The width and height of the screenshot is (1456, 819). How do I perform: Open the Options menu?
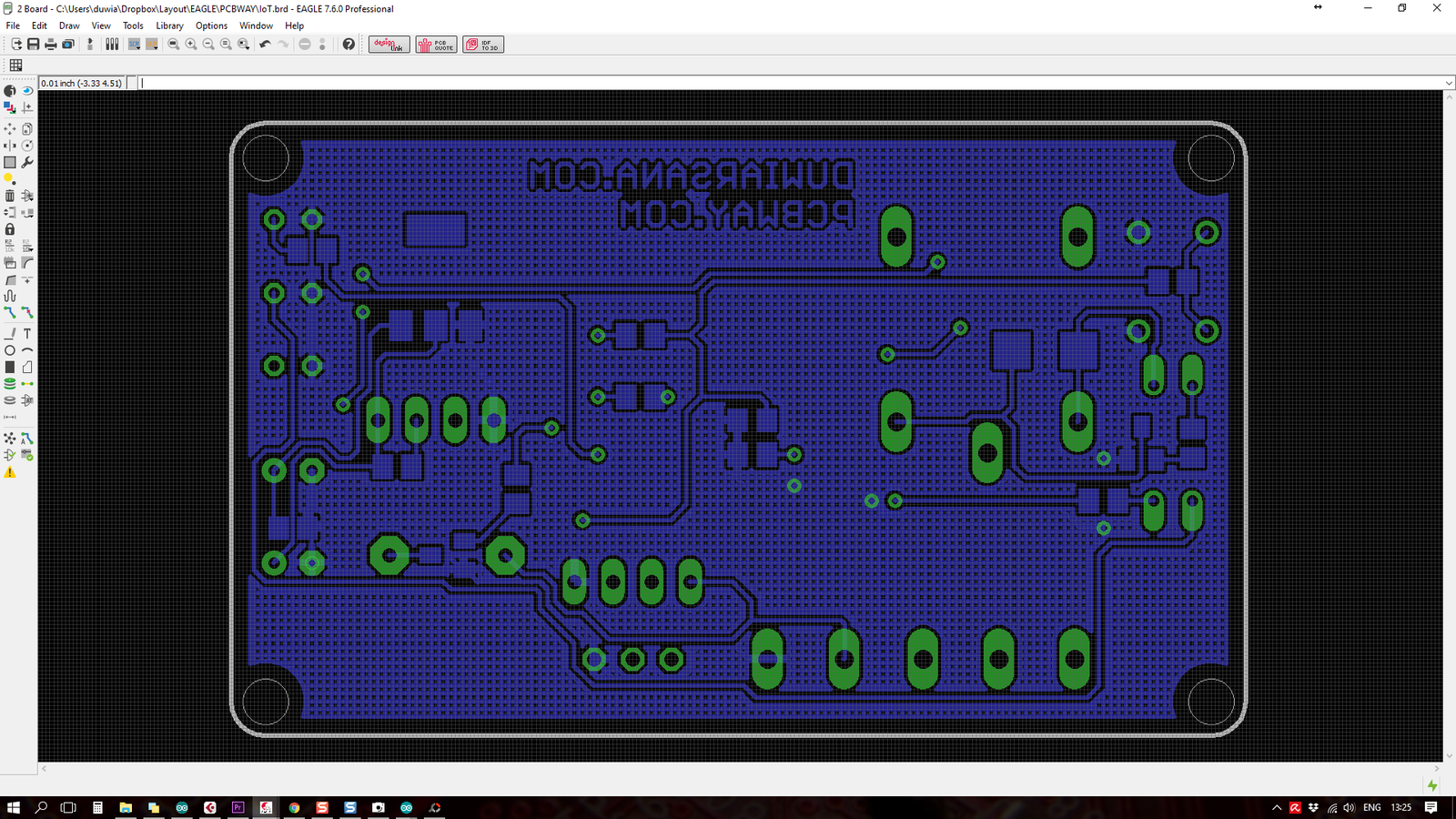click(211, 25)
